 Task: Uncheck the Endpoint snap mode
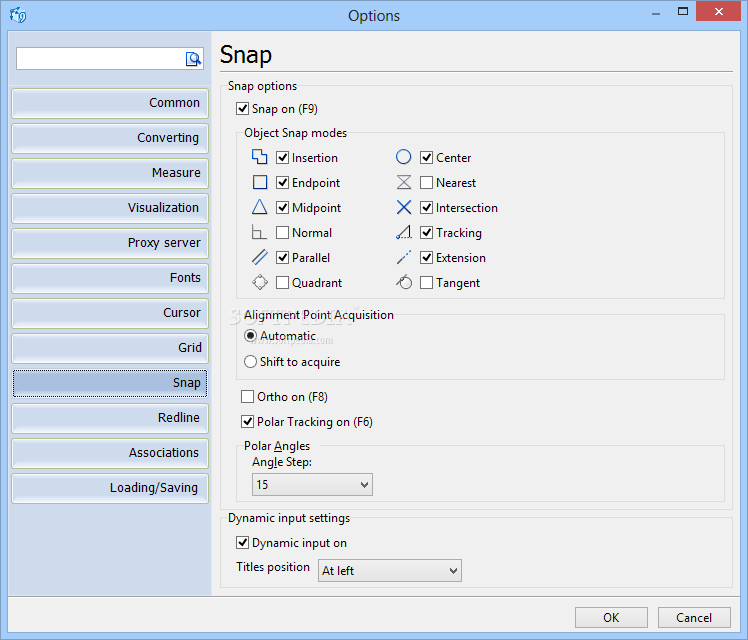point(282,183)
